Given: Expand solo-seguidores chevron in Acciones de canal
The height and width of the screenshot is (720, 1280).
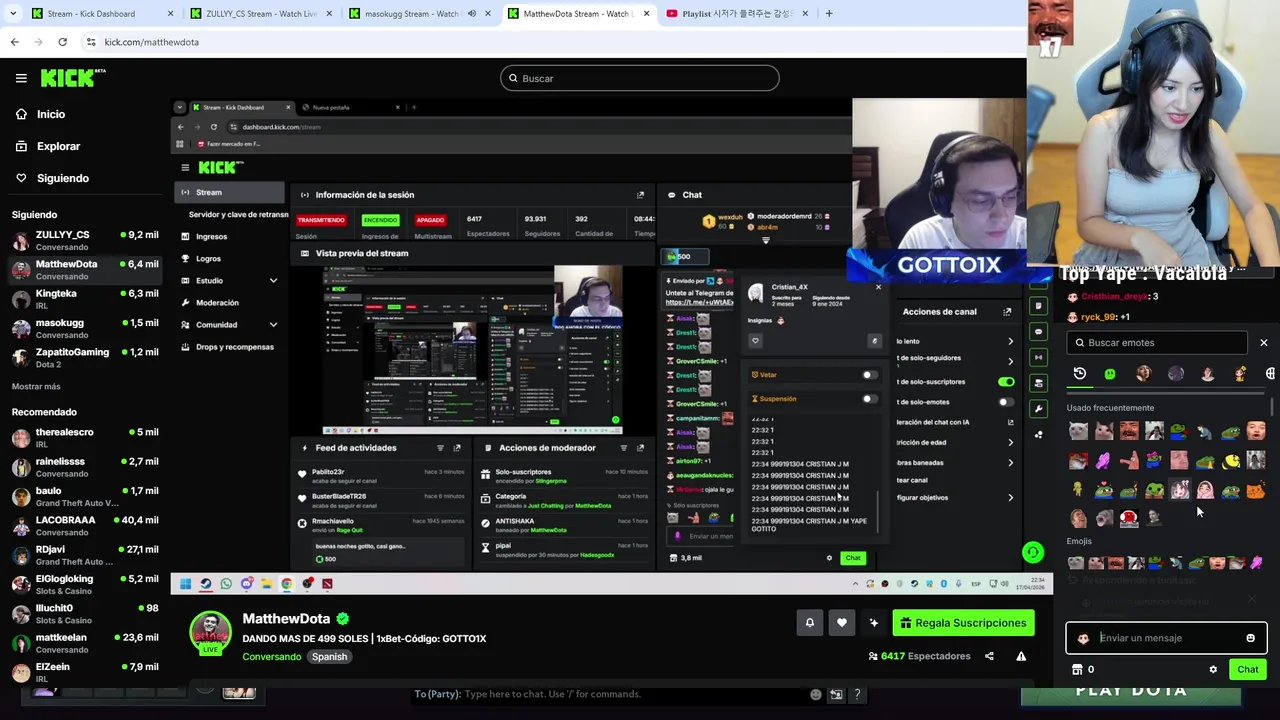Looking at the screenshot, I should (1010, 360).
